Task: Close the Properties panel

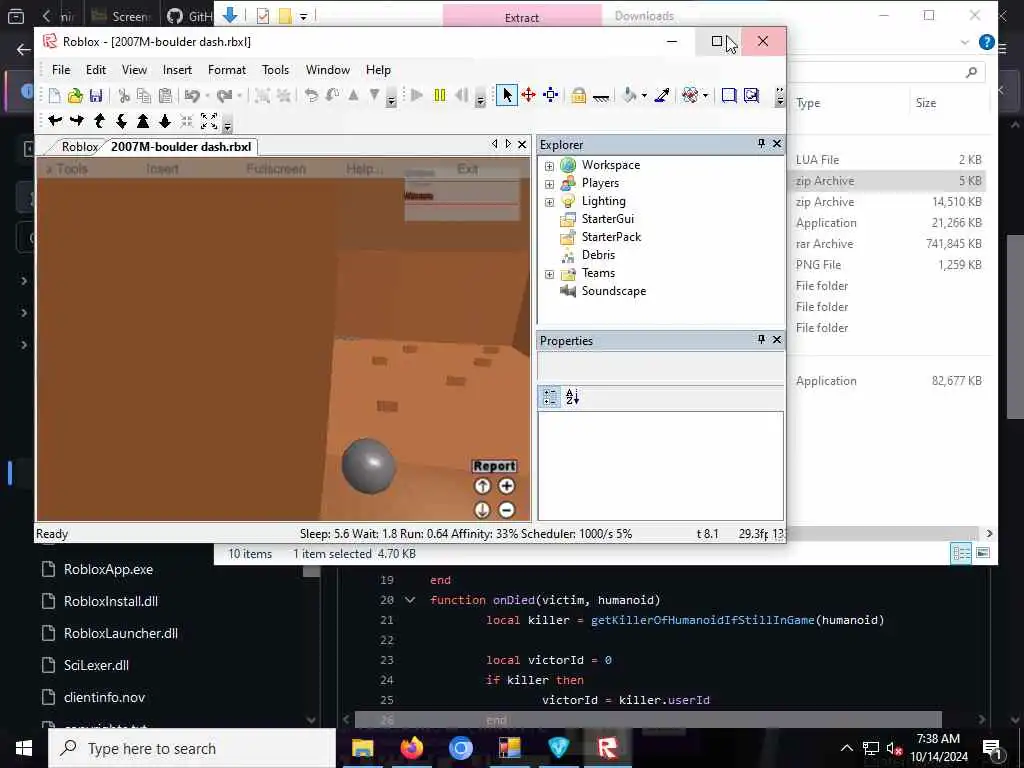Action: (776, 340)
